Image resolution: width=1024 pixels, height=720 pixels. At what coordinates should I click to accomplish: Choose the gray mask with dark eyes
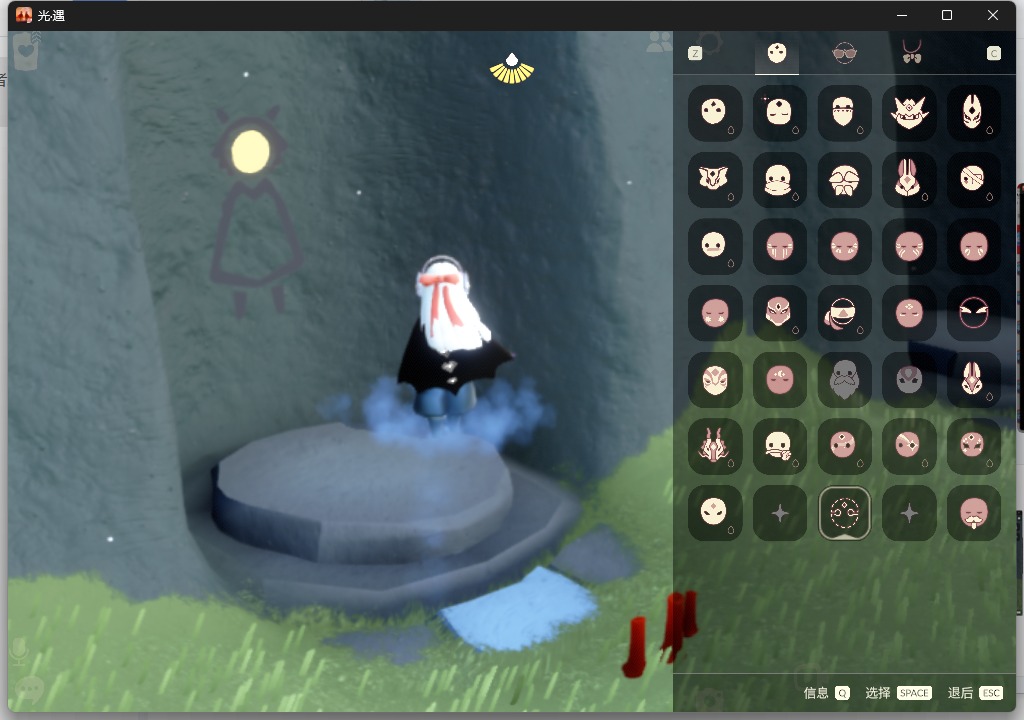909,380
